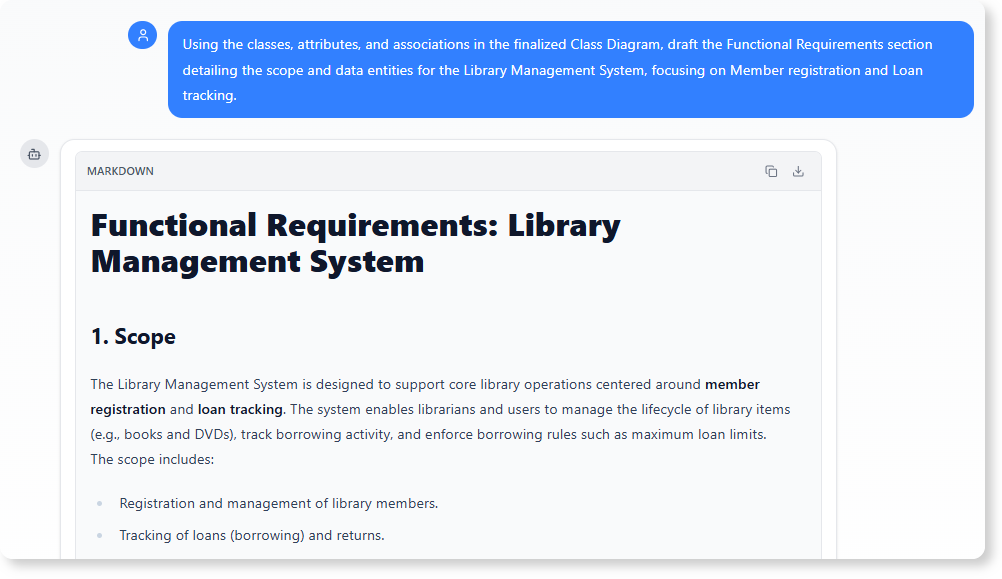Viewport: 1002px width, 579px height.
Task: Click the blue user message bubble
Action: tap(570, 69)
